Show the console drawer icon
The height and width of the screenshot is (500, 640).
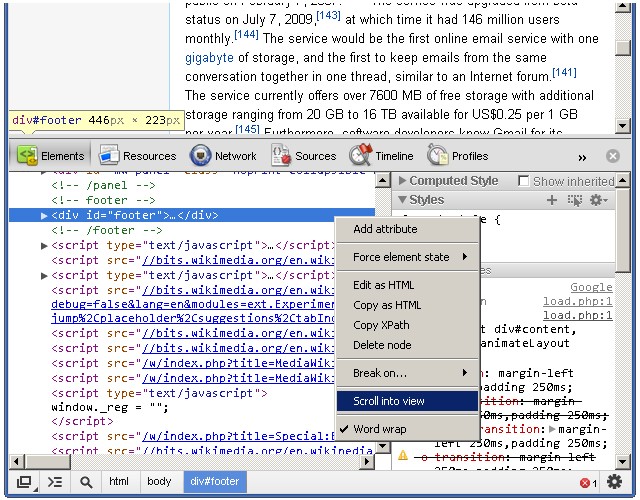point(55,482)
